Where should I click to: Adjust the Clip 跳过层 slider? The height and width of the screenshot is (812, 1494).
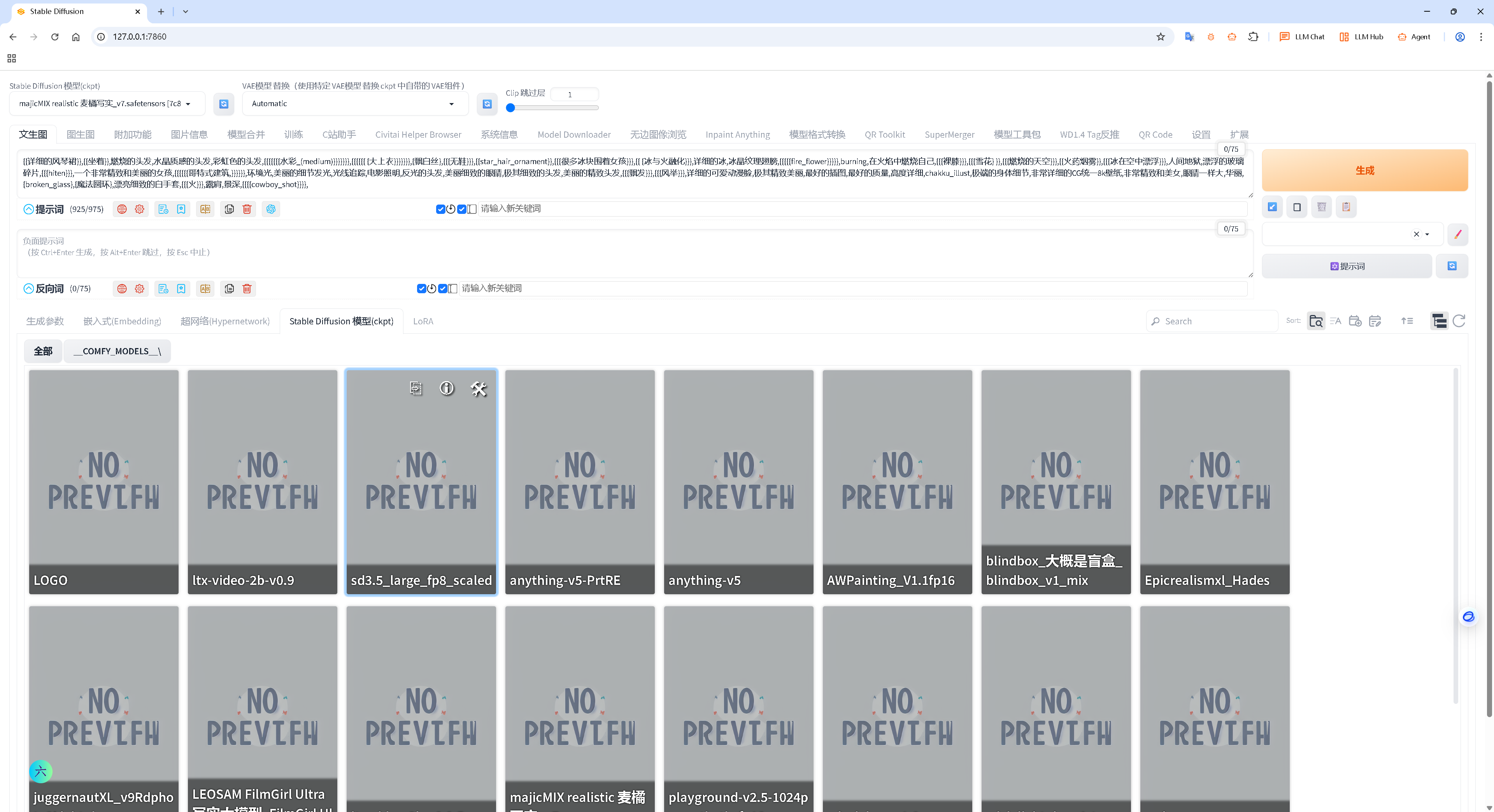click(511, 108)
